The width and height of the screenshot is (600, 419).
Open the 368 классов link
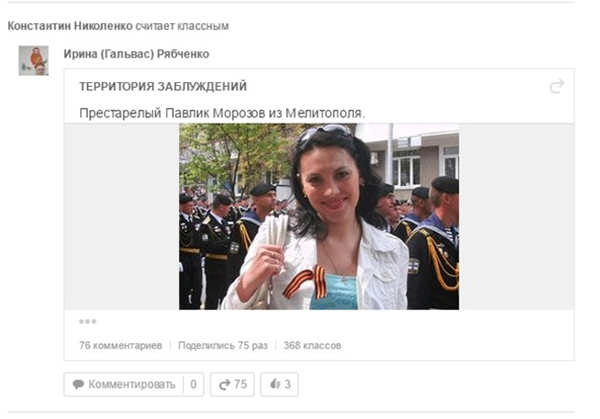pyautogui.click(x=312, y=346)
